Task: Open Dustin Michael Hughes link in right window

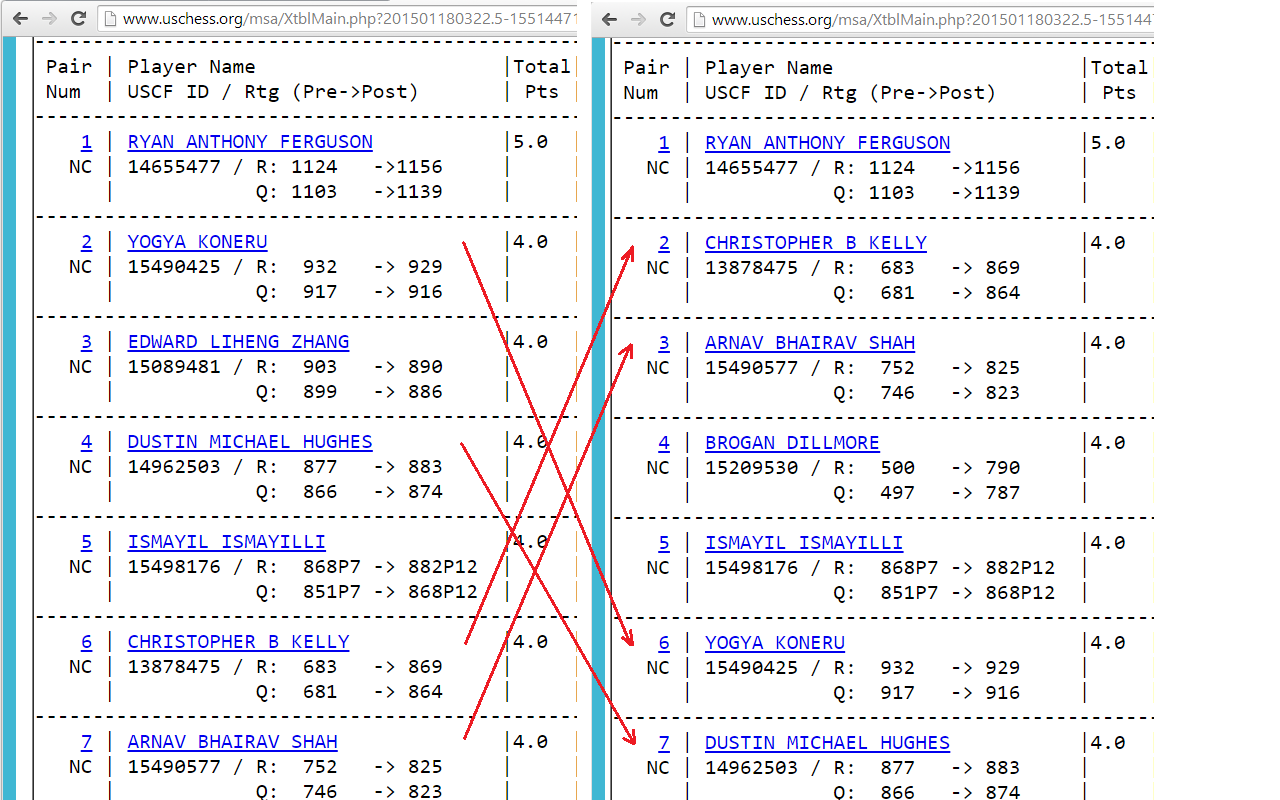Action: click(x=827, y=743)
